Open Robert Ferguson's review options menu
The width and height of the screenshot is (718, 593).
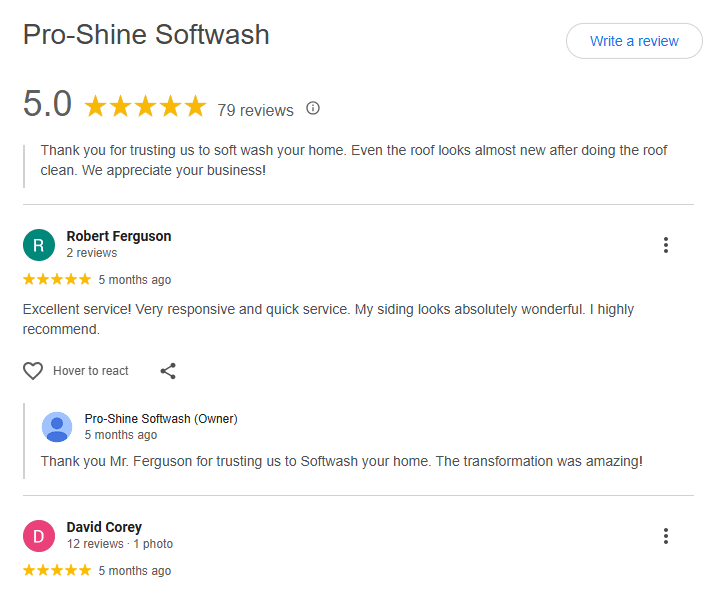[665, 245]
